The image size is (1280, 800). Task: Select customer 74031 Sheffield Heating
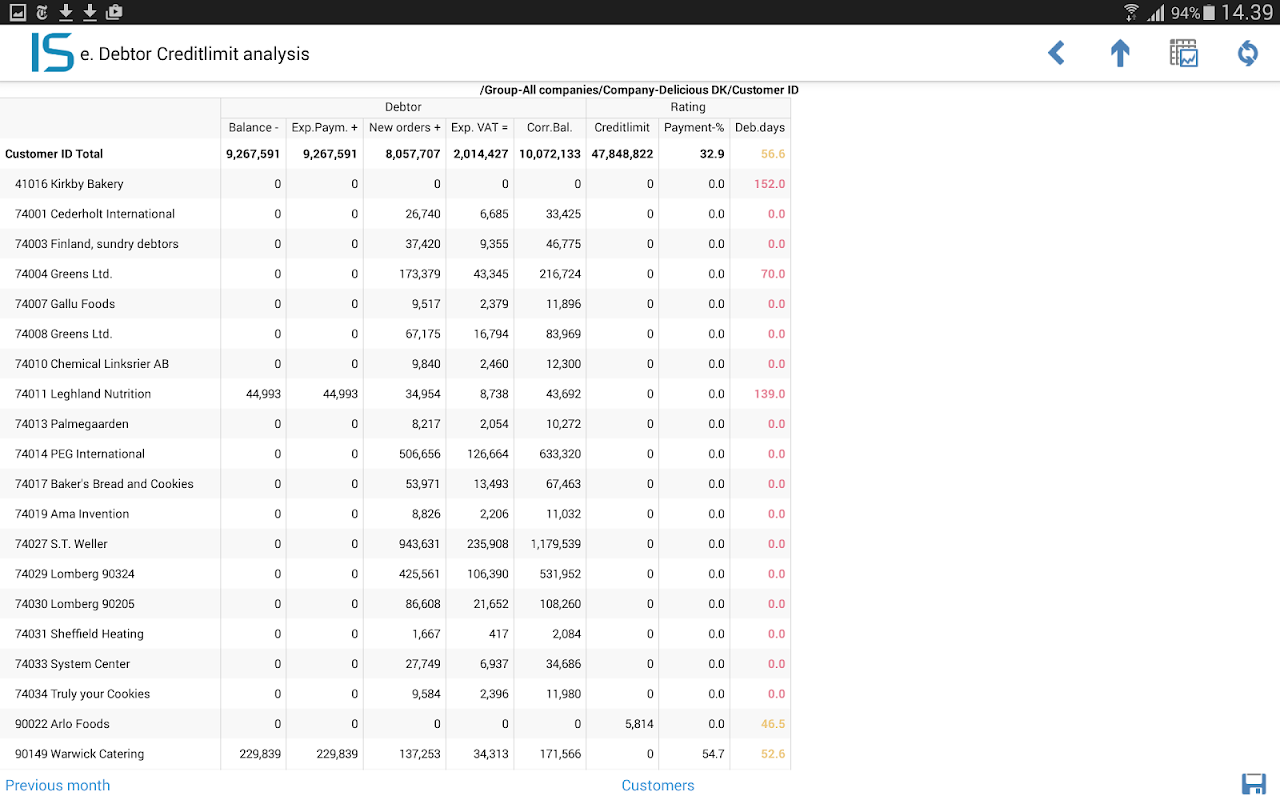[x=395, y=634]
